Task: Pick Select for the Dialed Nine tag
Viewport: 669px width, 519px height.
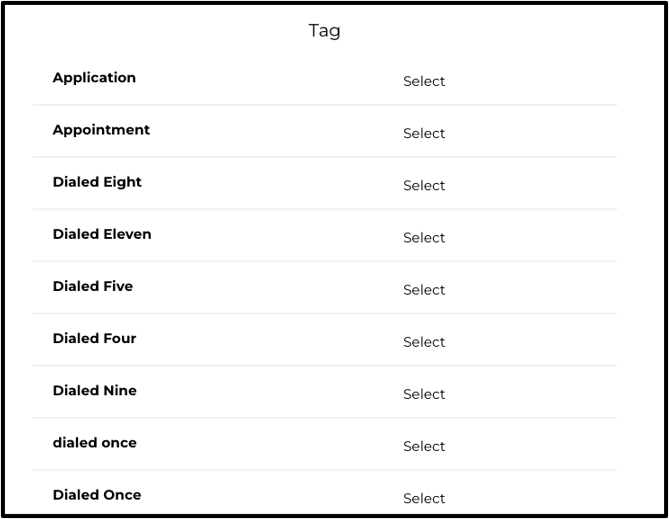Action: (x=424, y=394)
